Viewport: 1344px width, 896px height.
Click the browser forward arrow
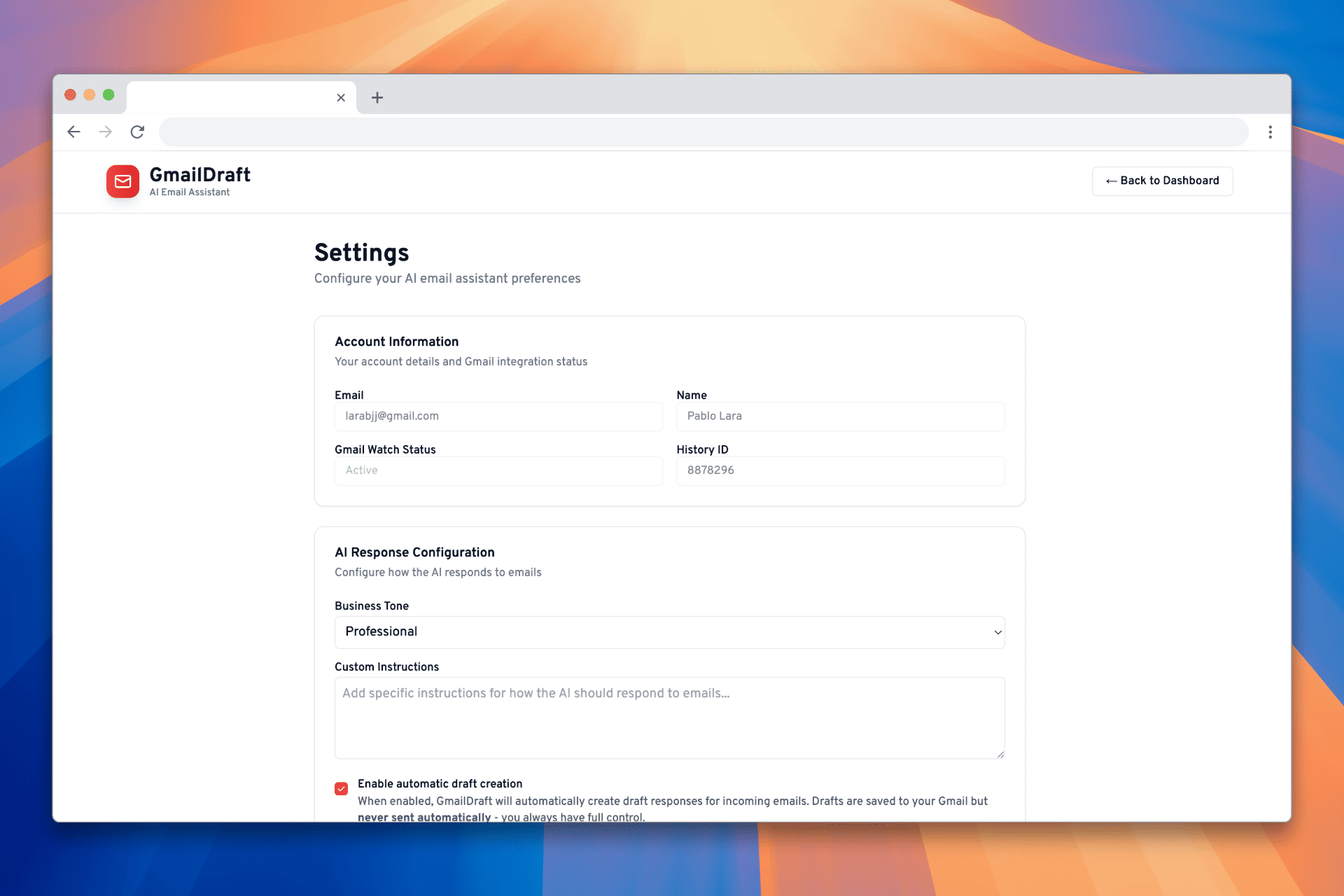(106, 132)
